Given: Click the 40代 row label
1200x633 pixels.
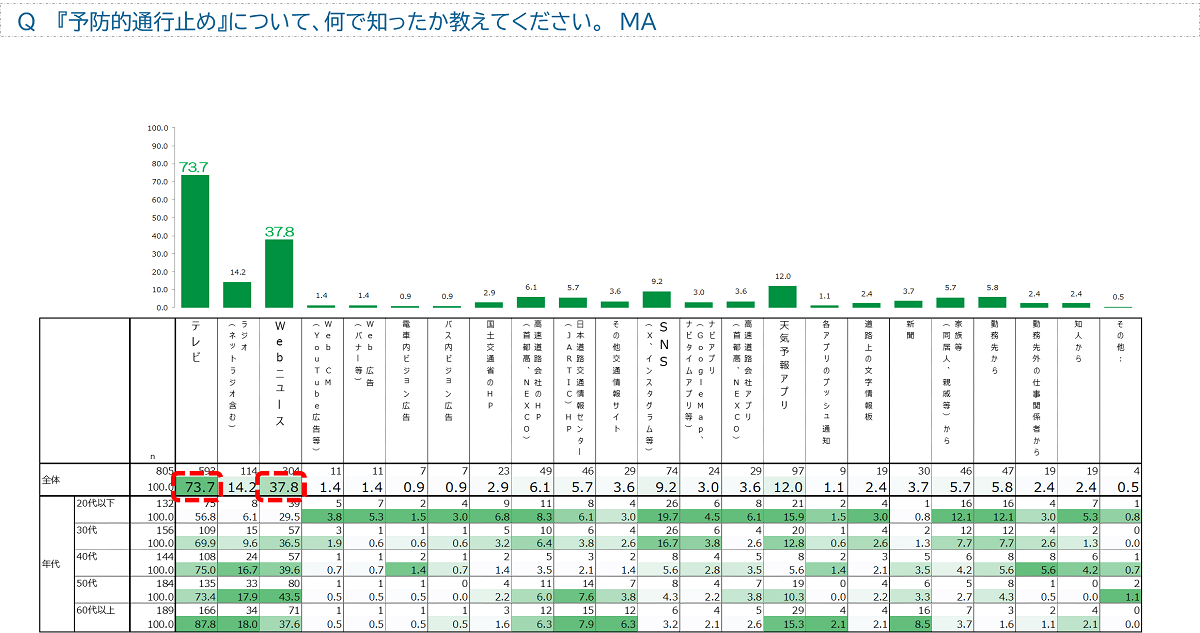Looking at the screenshot, I should coord(87,555).
